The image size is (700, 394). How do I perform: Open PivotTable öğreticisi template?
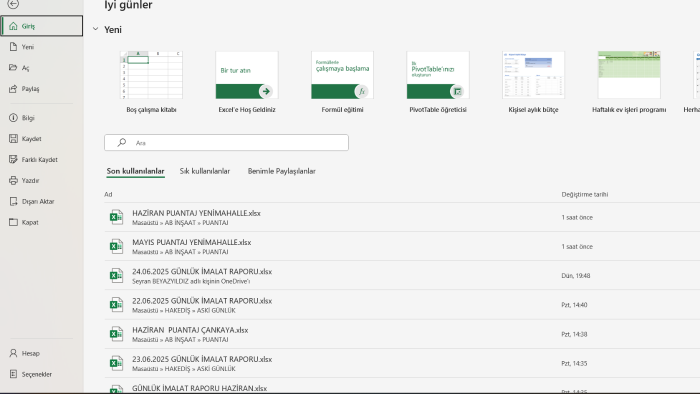[438, 82]
